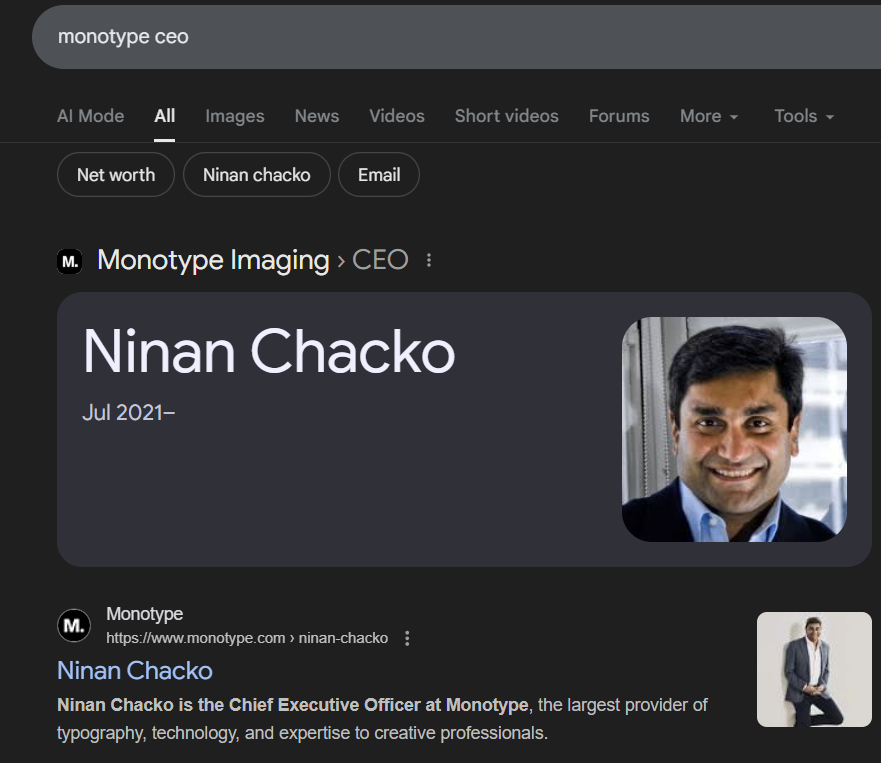The image size is (881, 763).
Task: Click the Monotype logo icon beside Monotype Imaging
Action: pyautogui.click(x=70, y=261)
